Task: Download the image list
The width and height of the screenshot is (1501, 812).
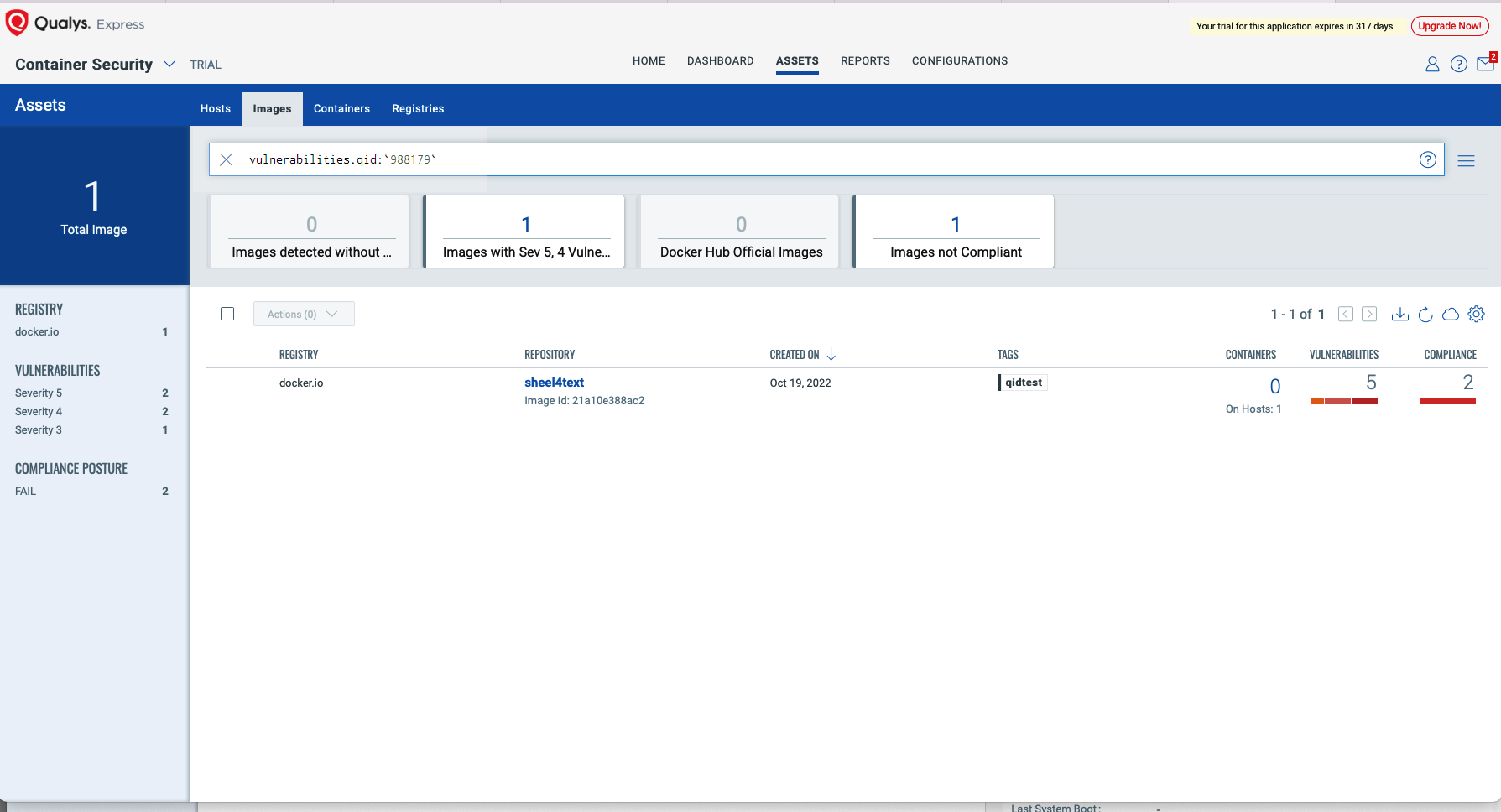Action: (1399, 314)
